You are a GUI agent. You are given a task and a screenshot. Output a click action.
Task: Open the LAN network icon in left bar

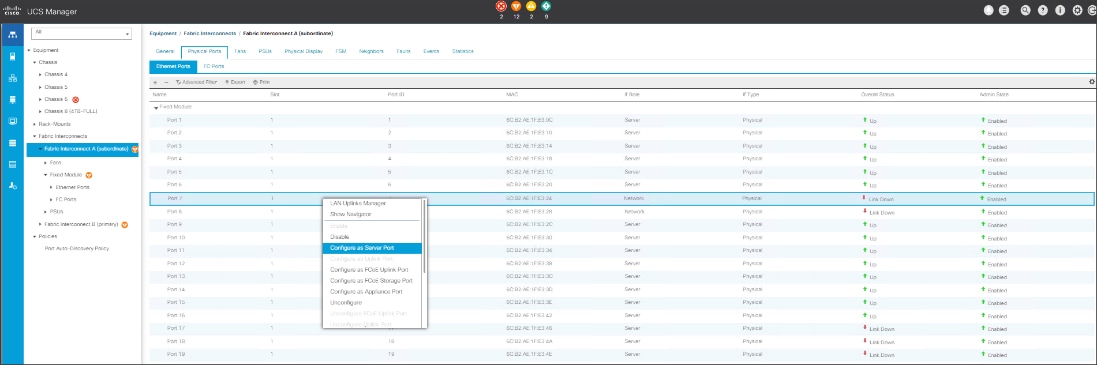pyautogui.click(x=12, y=78)
